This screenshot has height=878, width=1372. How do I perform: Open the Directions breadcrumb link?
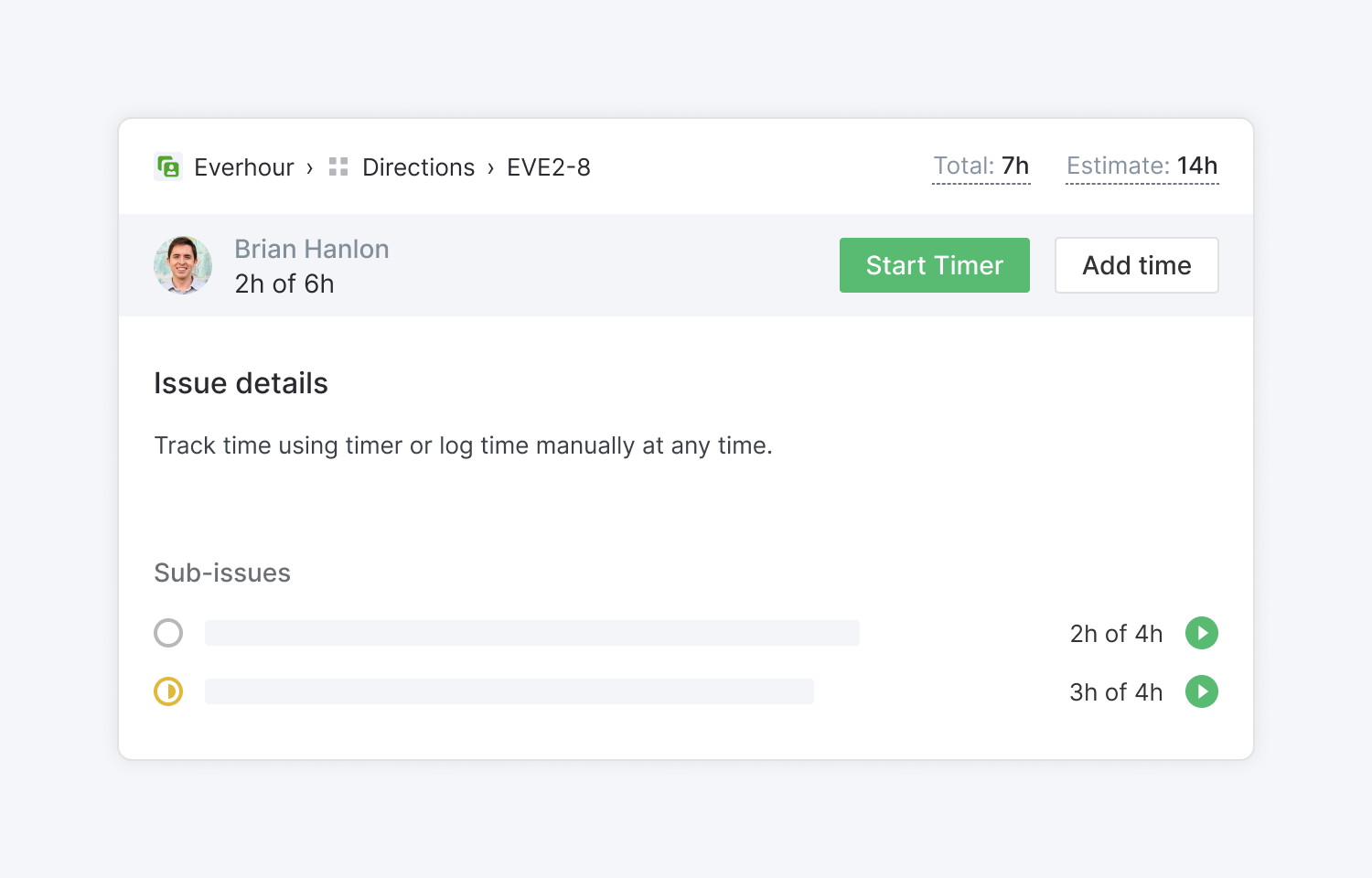[x=419, y=167]
